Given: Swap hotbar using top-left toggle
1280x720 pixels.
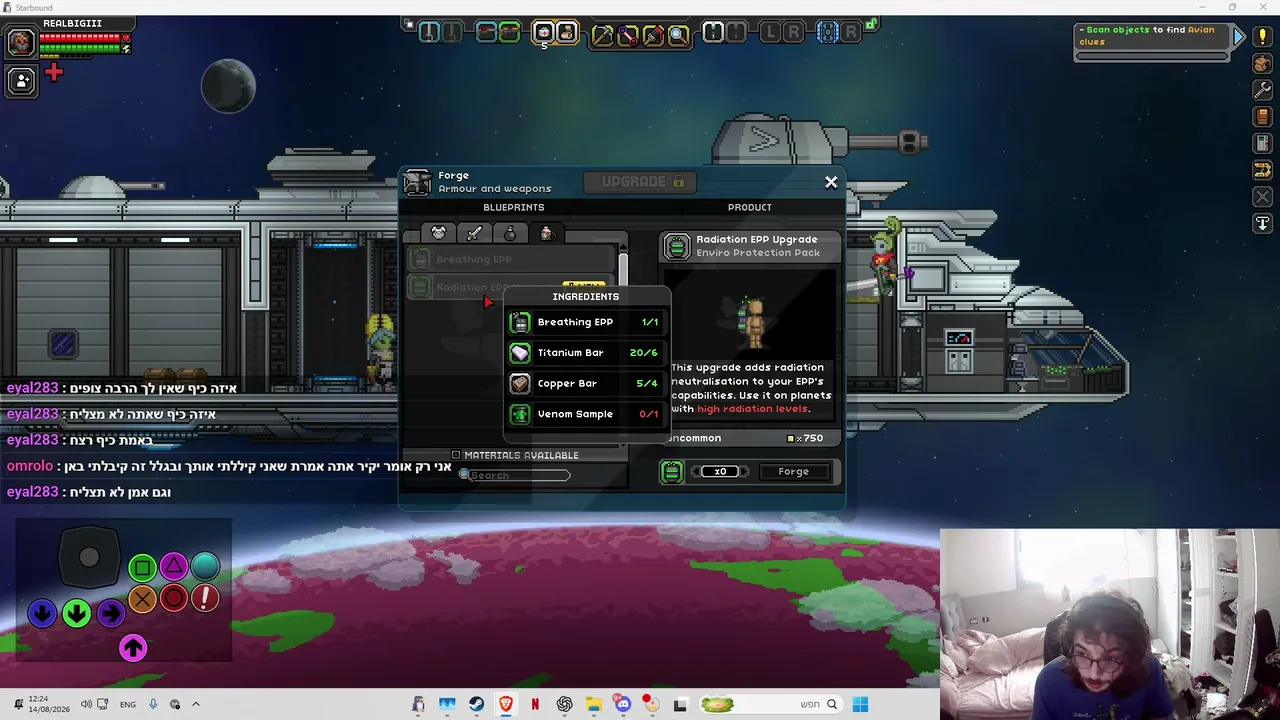Looking at the screenshot, I should [409, 23].
